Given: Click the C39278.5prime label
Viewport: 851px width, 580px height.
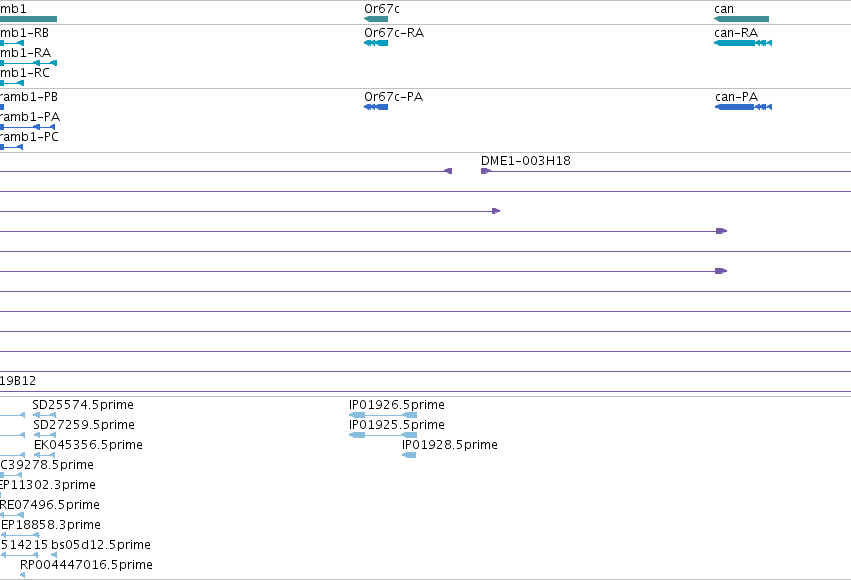Looking at the screenshot, I should (47, 465).
